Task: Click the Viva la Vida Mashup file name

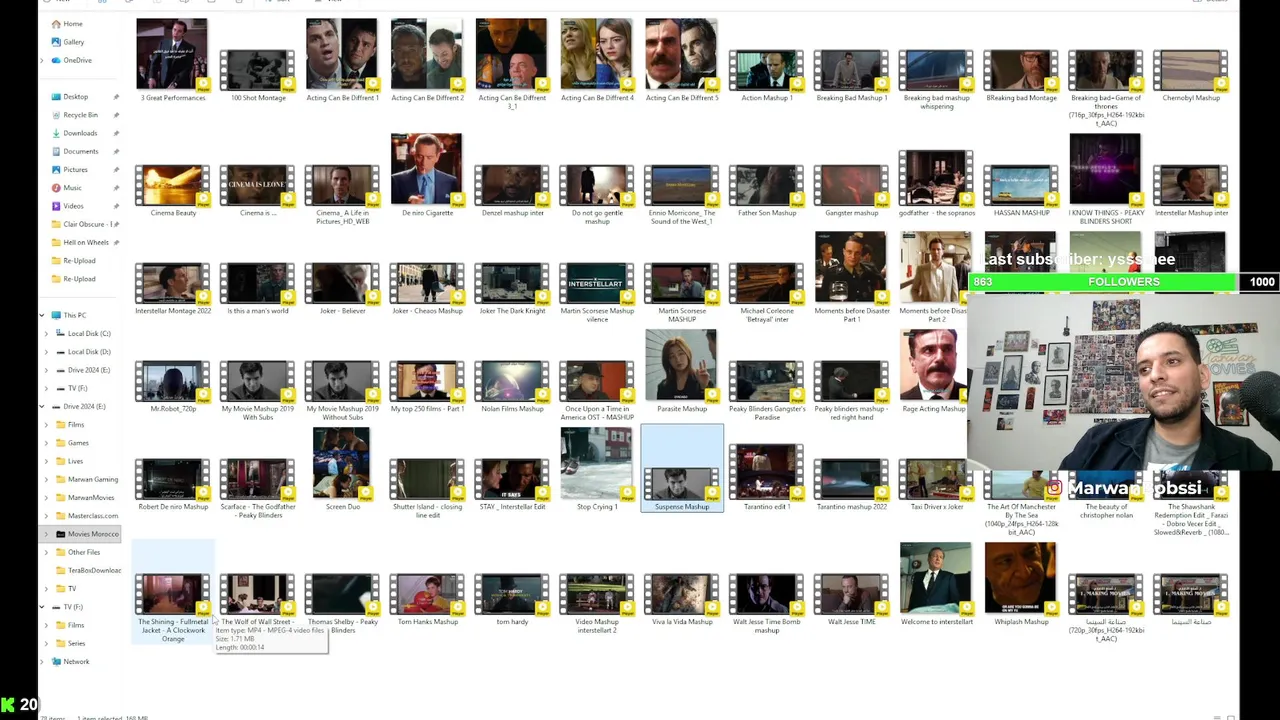Action: tap(682, 622)
